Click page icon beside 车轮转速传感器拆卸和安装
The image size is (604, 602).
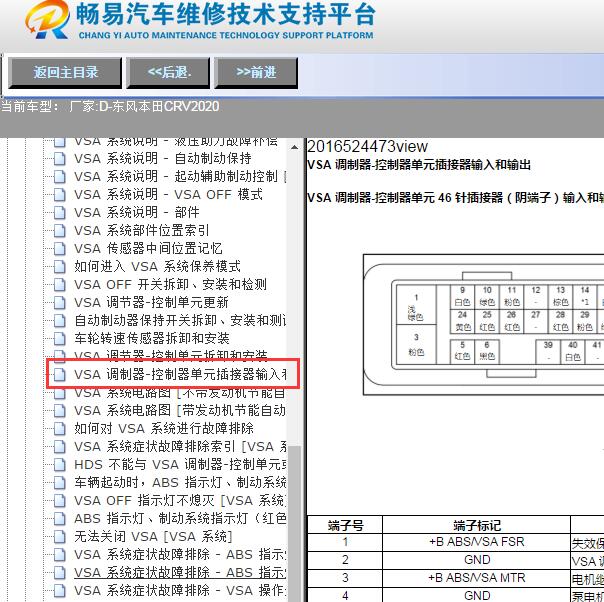(60, 338)
